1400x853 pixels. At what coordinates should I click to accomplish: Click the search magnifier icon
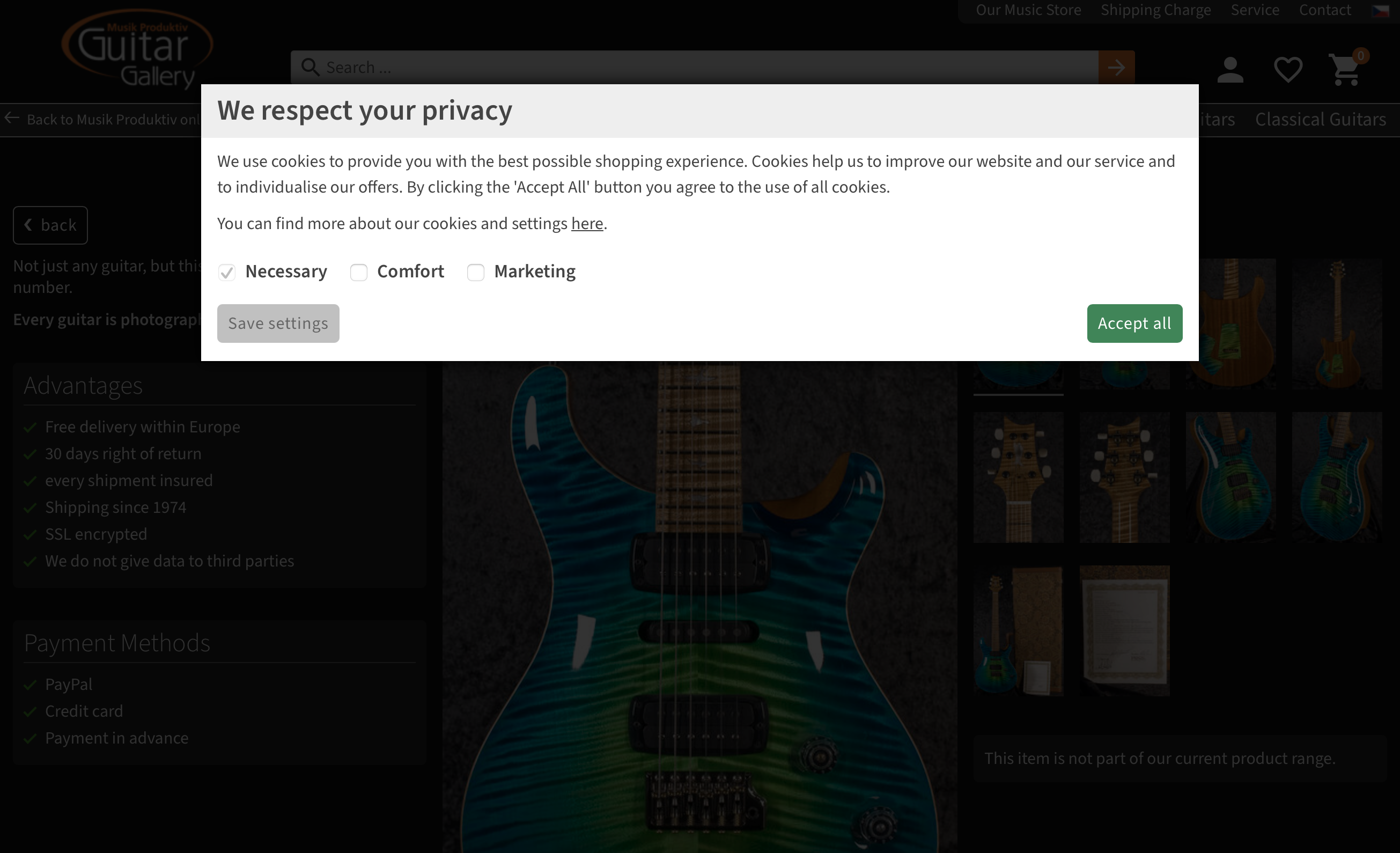(x=310, y=67)
